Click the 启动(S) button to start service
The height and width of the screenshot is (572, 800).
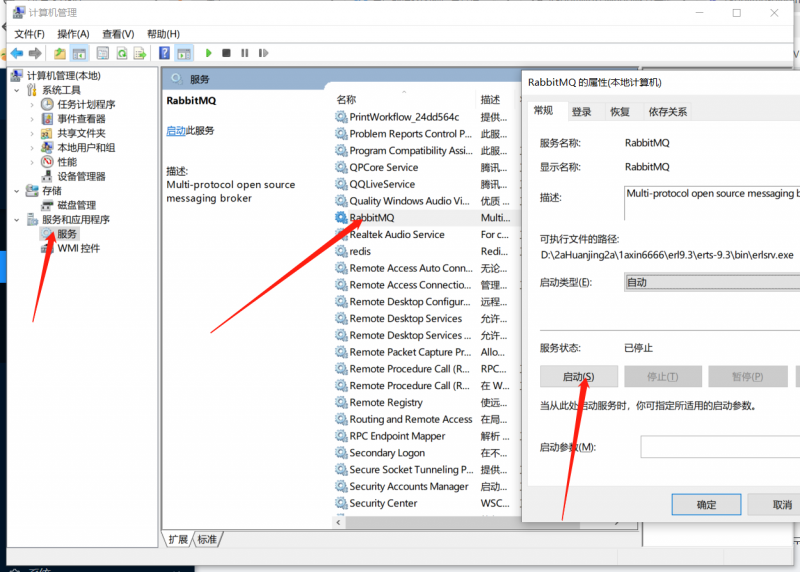coord(579,377)
